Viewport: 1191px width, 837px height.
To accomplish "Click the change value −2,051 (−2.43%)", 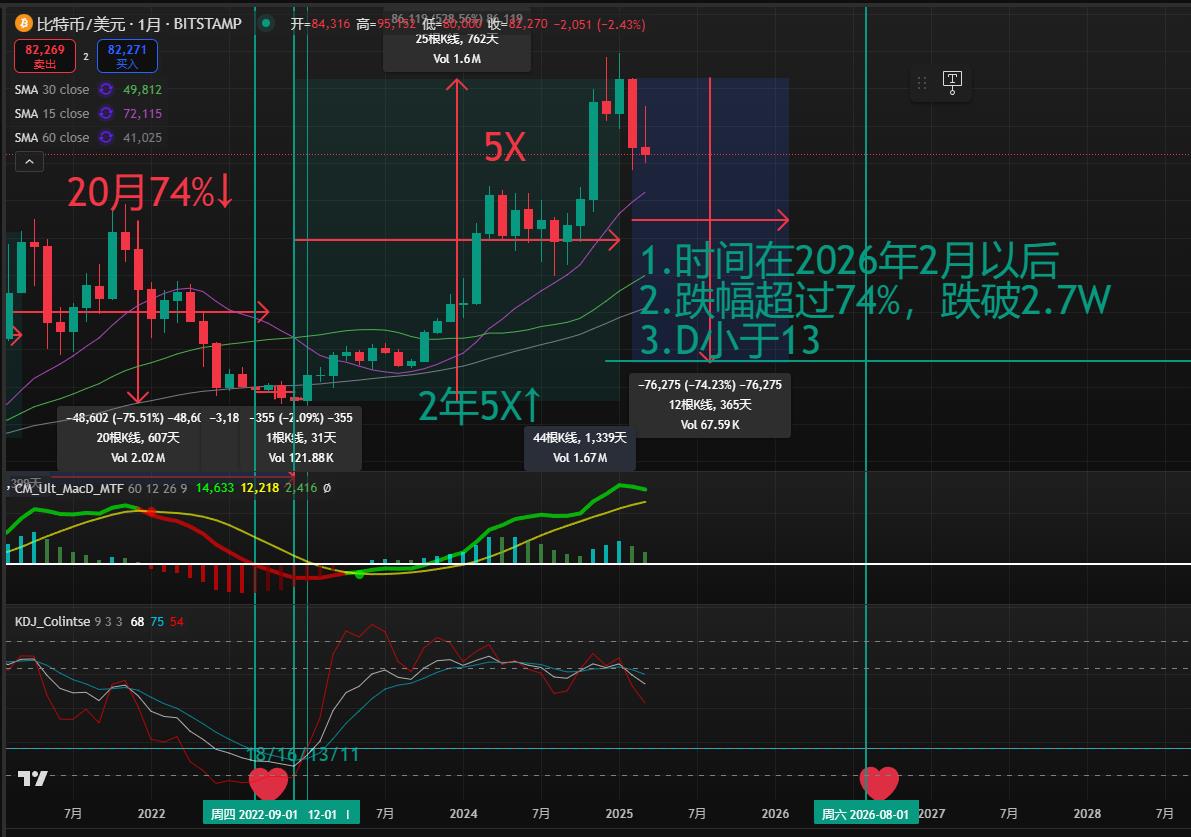I will click(600, 24).
